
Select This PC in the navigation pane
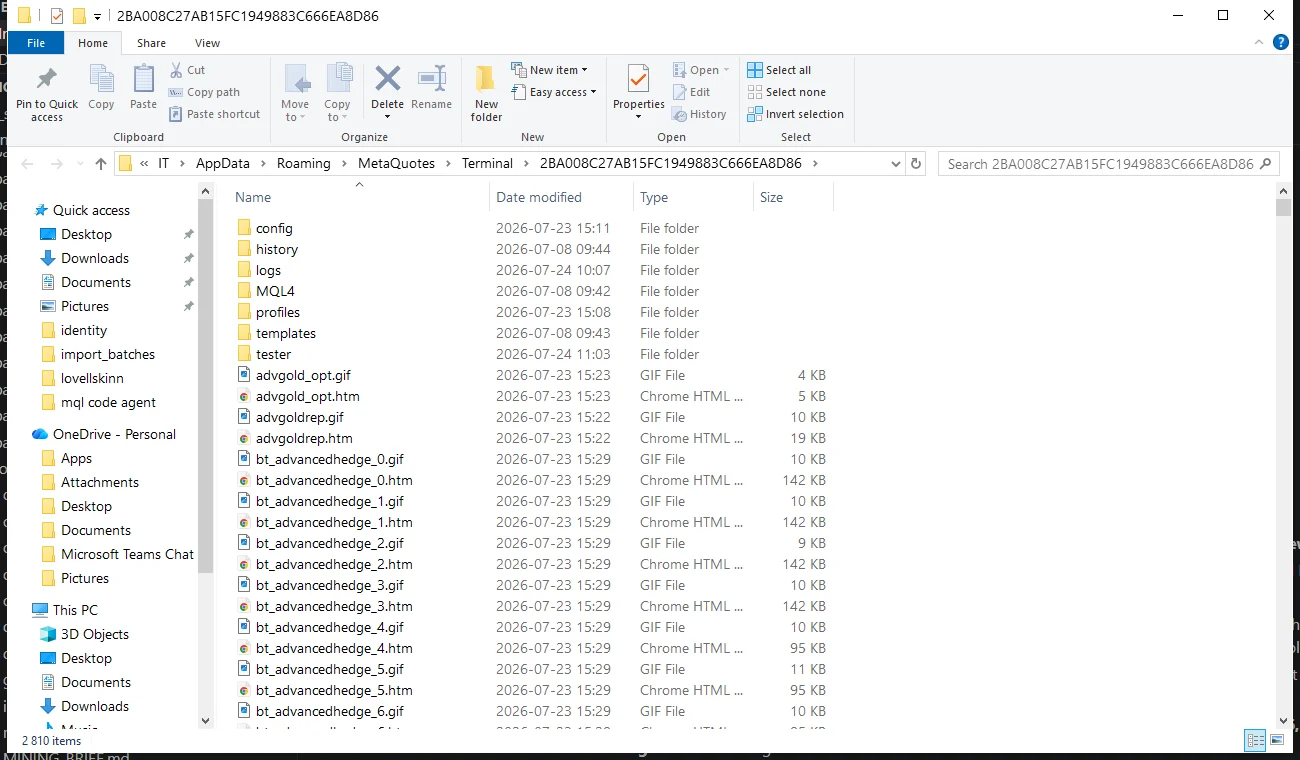[x=75, y=610]
